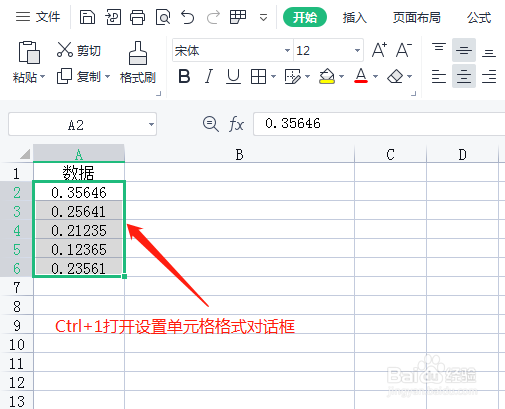Screen dimensions: 505x409
Task: Click cell with value 0.21235
Action: tap(79, 229)
